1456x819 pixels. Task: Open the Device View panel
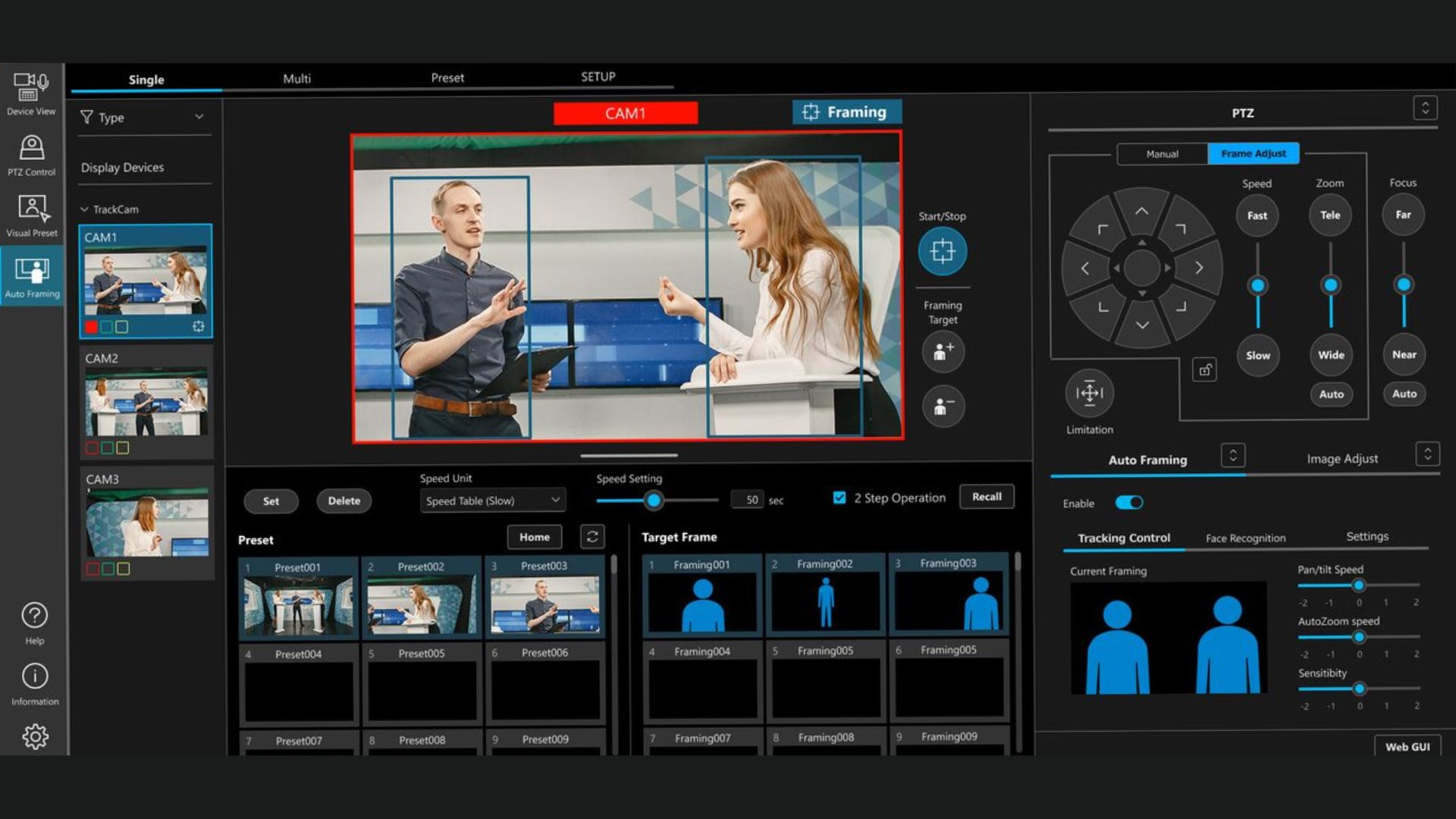coord(30,87)
